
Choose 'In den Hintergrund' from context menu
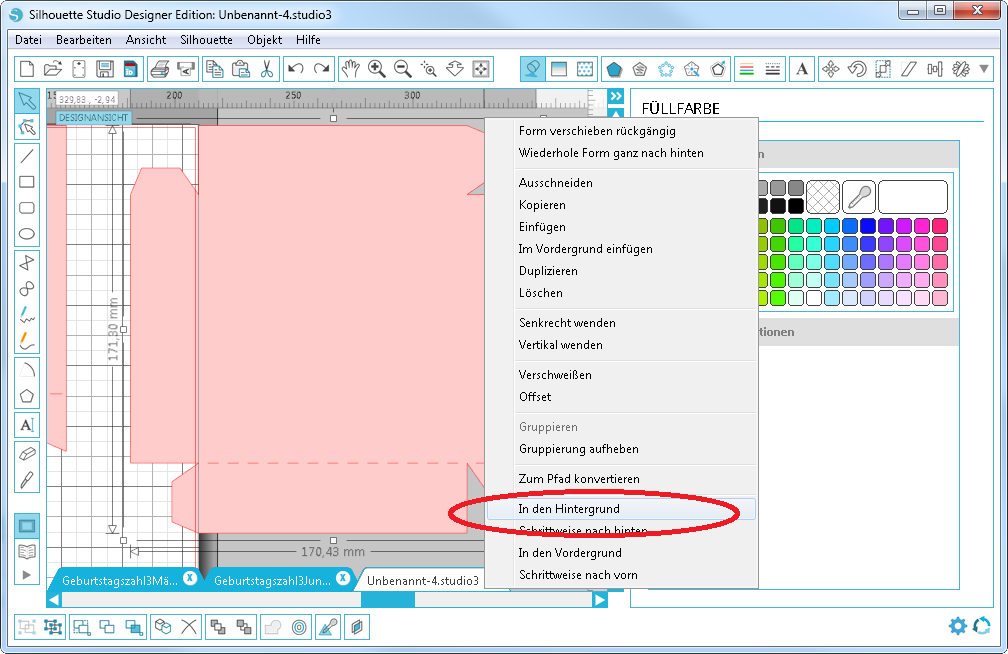(569, 509)
